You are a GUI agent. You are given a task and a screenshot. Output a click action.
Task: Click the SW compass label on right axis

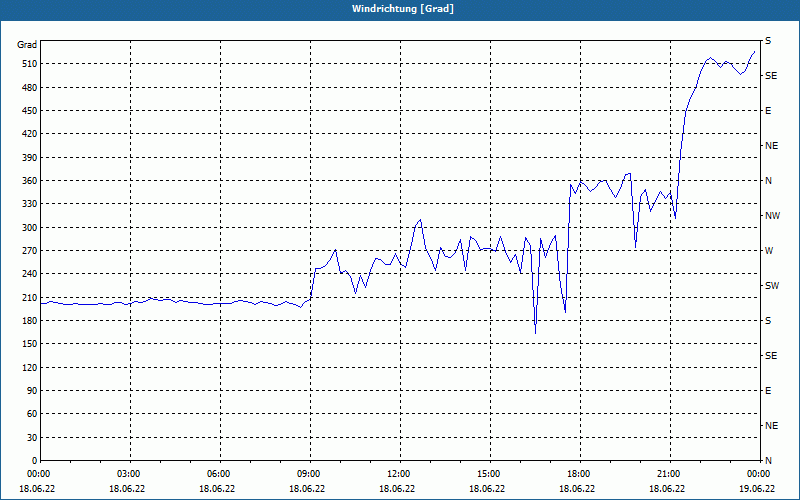(772, 286)
